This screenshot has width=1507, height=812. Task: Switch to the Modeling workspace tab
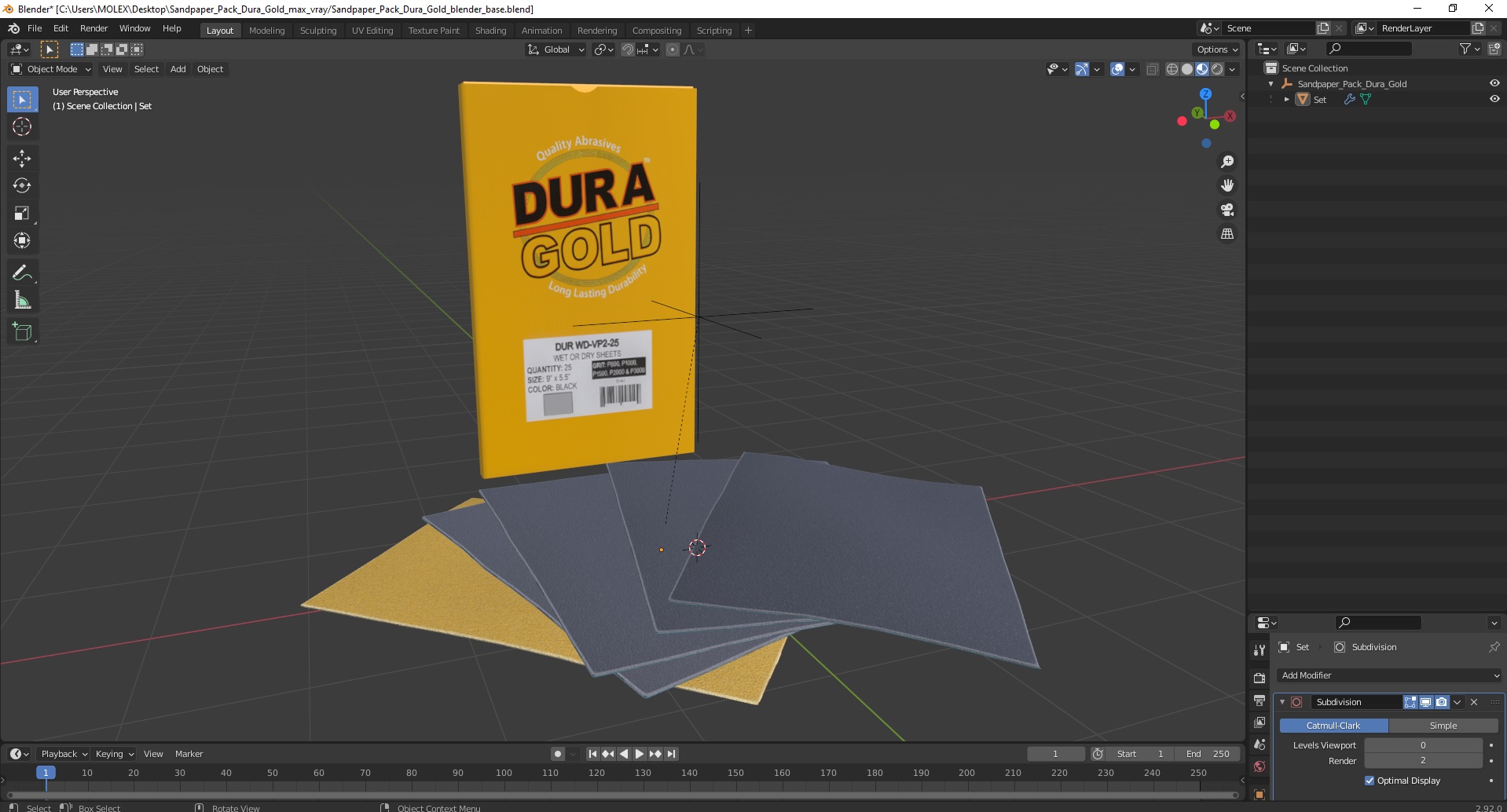[267, 31]
